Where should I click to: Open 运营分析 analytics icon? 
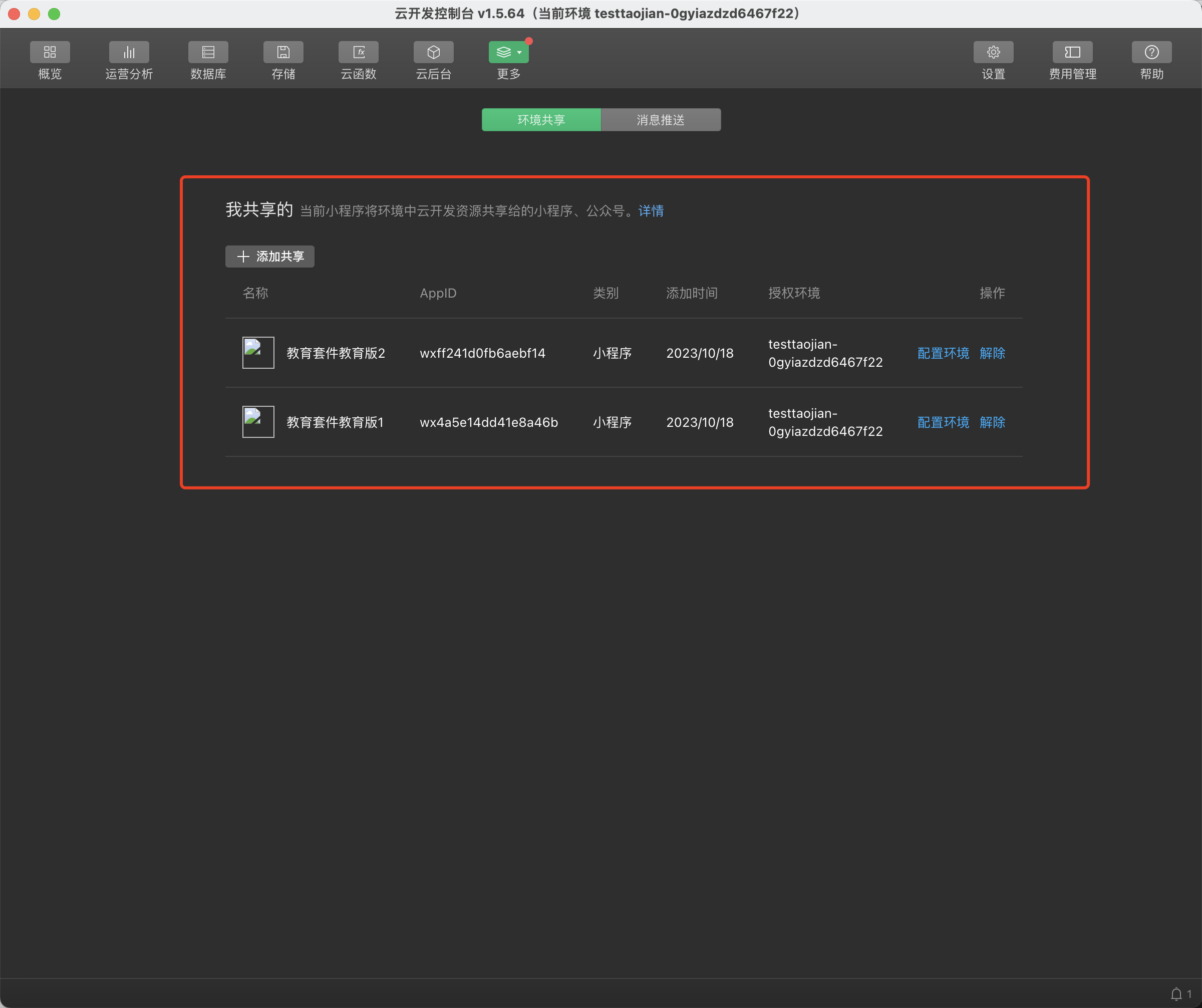[129, 53]
